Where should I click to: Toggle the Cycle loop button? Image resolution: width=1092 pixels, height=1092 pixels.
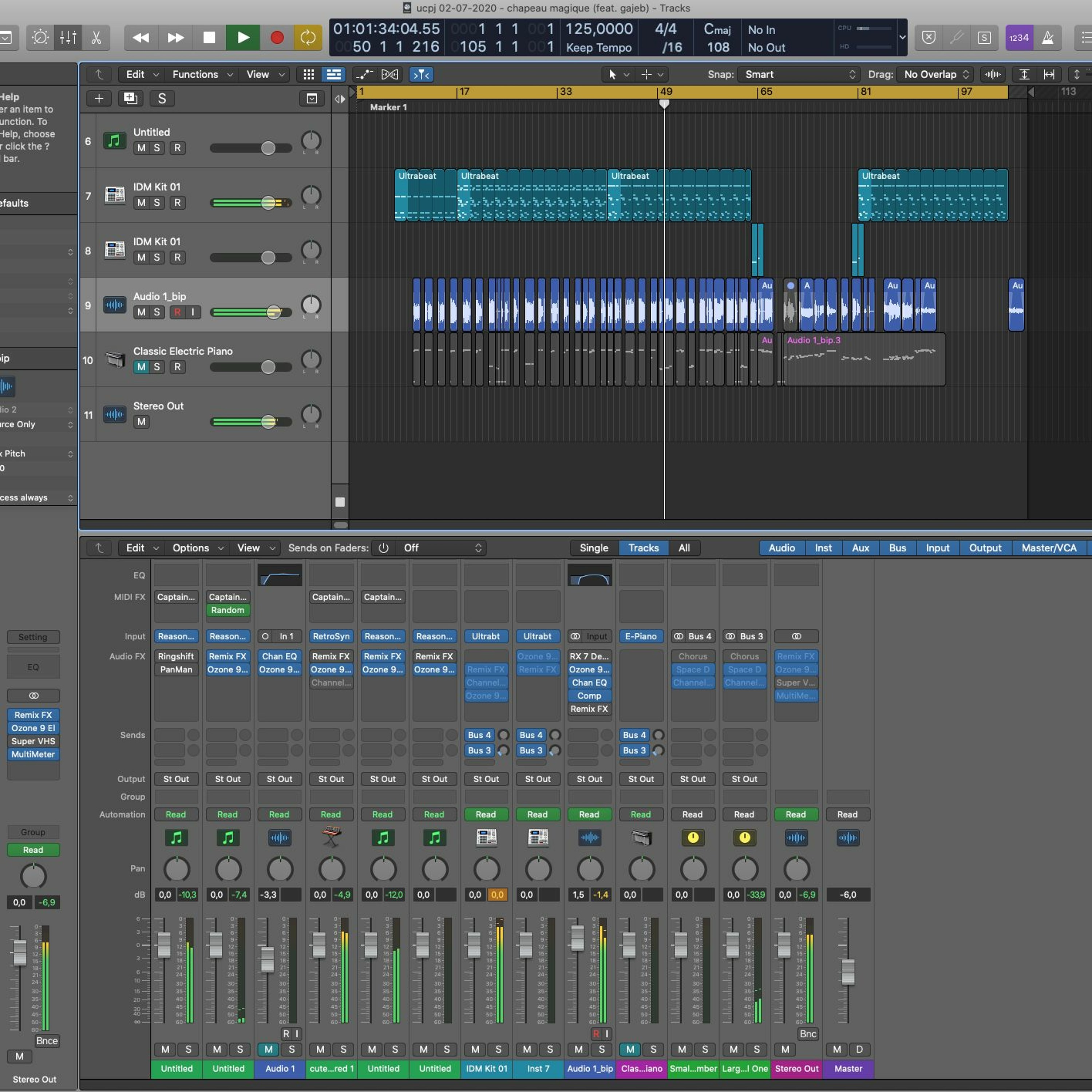pyautogui.click(x=308, y=38)
